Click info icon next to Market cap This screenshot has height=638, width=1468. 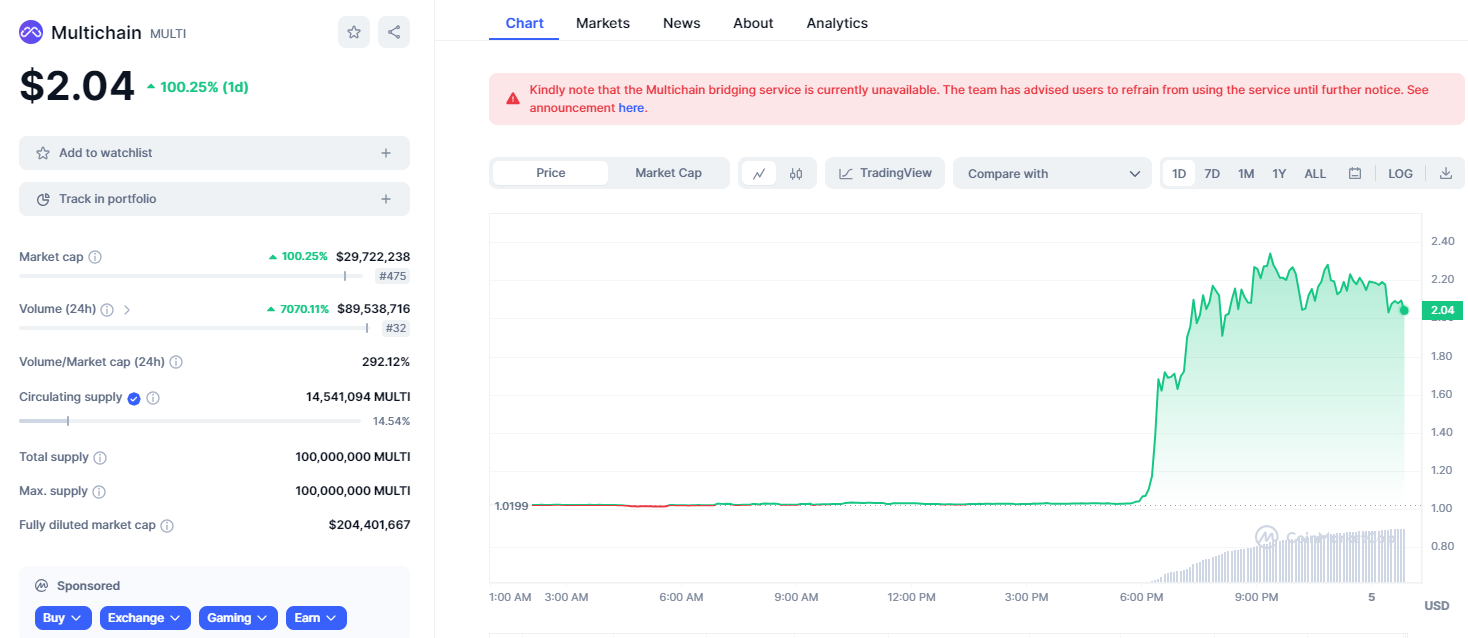click(x=95, y=257)
